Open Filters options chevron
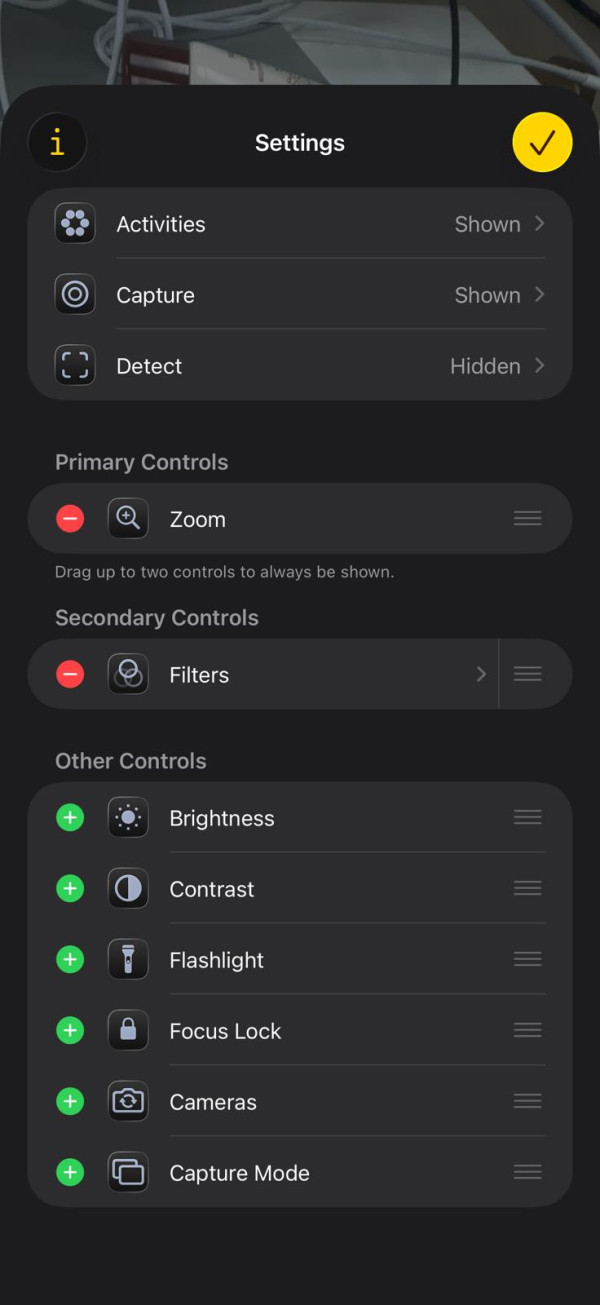Image resolution: width=600 pixels, height=1305 pixels. click(481, 675)
